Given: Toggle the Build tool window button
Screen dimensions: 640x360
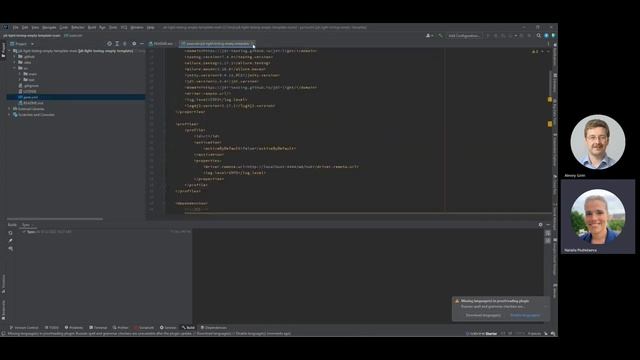Looking at the screenshot, I should coord(188,328).
